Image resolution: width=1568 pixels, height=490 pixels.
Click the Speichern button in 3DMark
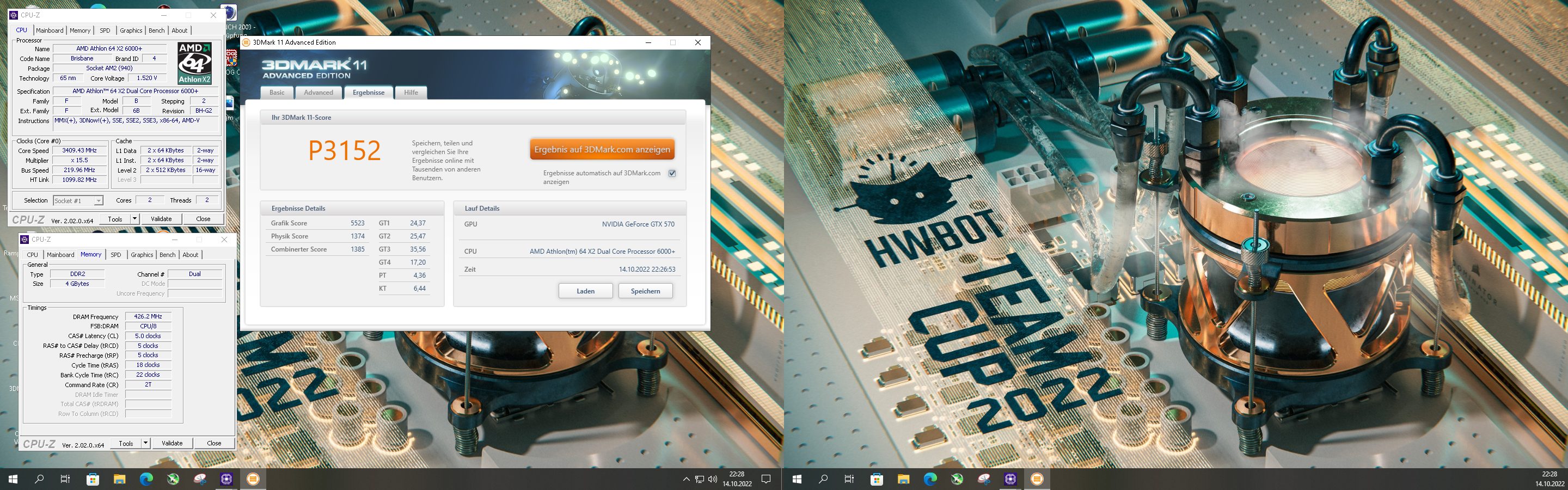pyautogui.click(x=645, y=291)
